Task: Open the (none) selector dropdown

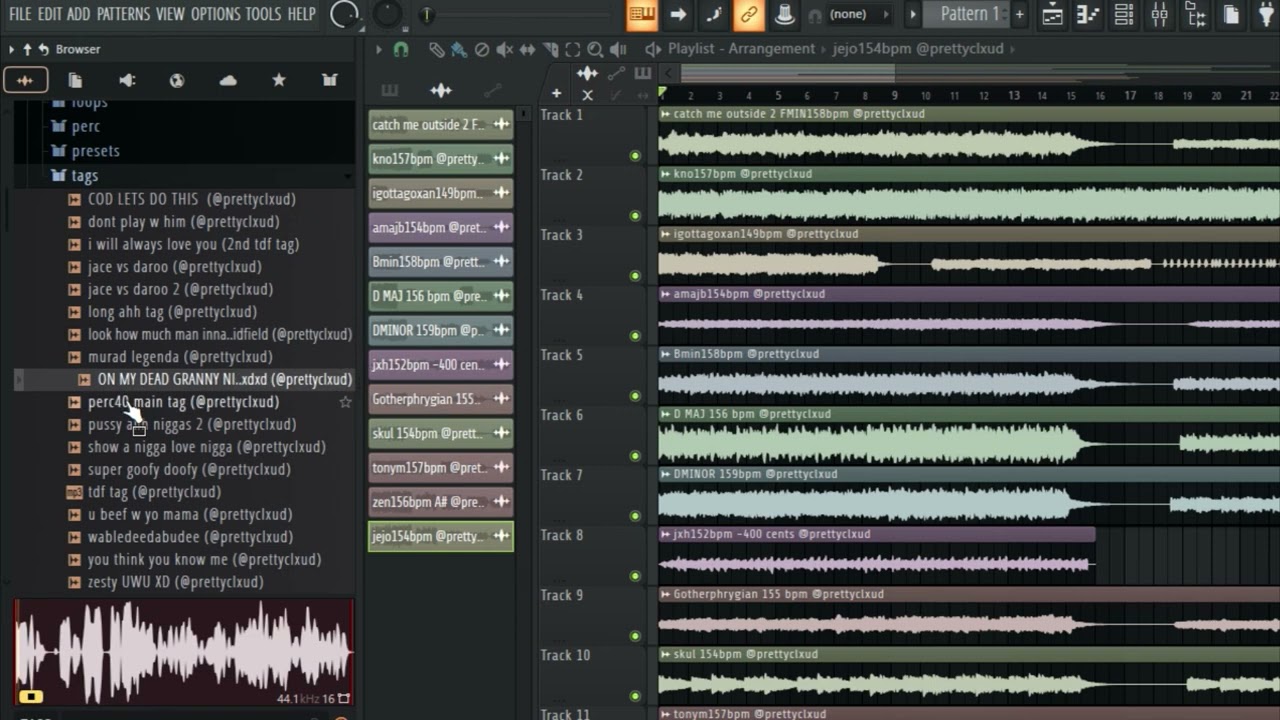Action: click(860, 14)
